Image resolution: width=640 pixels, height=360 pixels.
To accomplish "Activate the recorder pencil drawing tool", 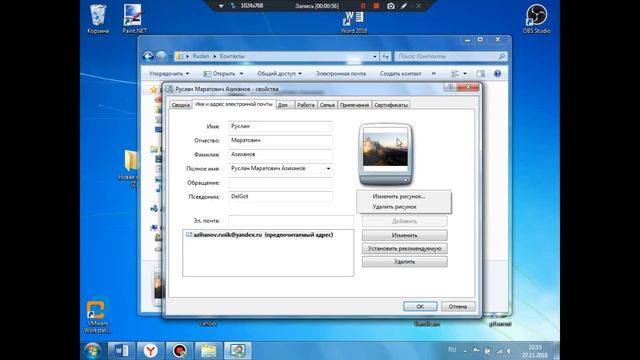I will coord(404,6).
